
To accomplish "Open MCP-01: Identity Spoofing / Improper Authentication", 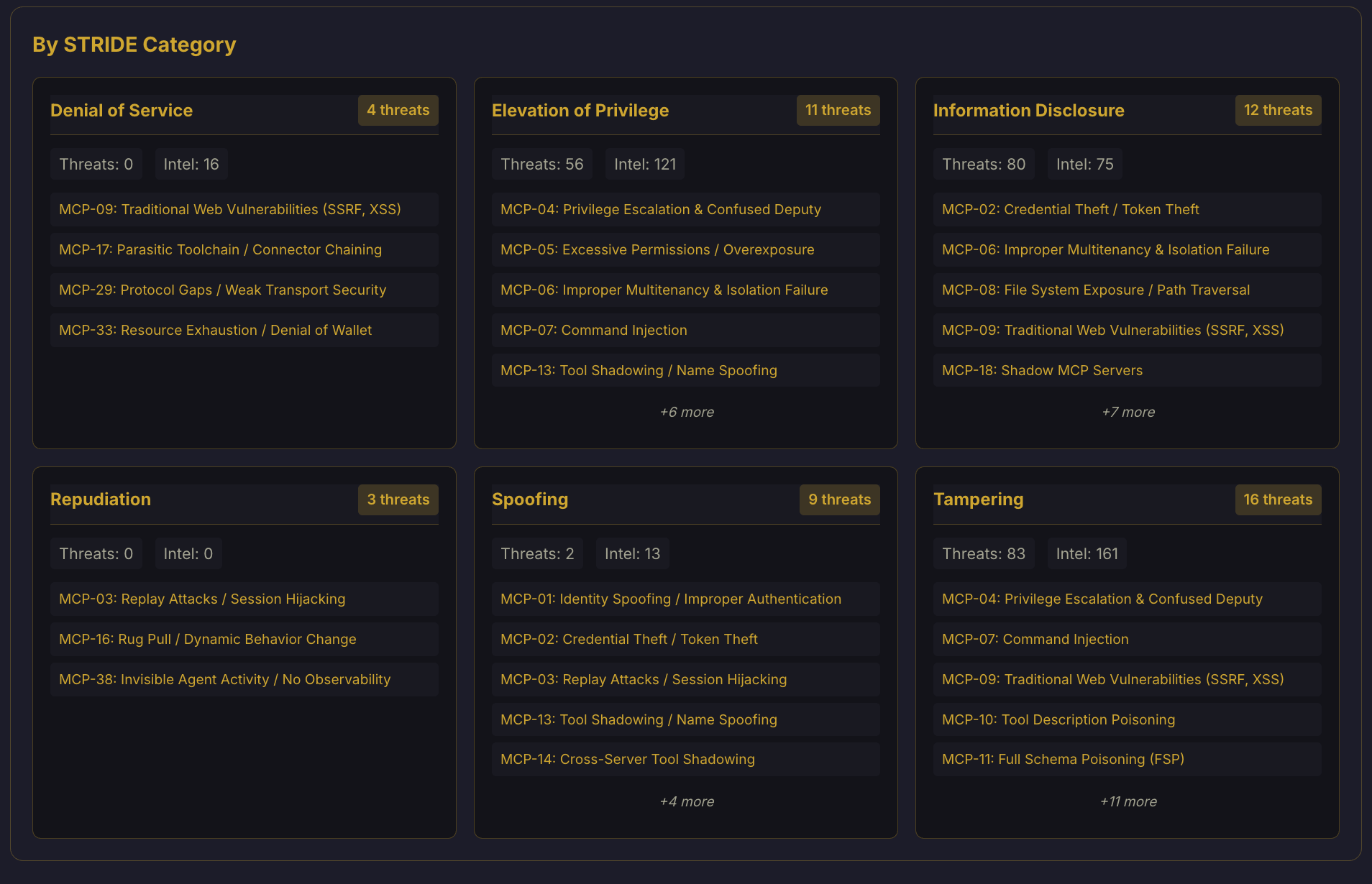I will (686, 599).
